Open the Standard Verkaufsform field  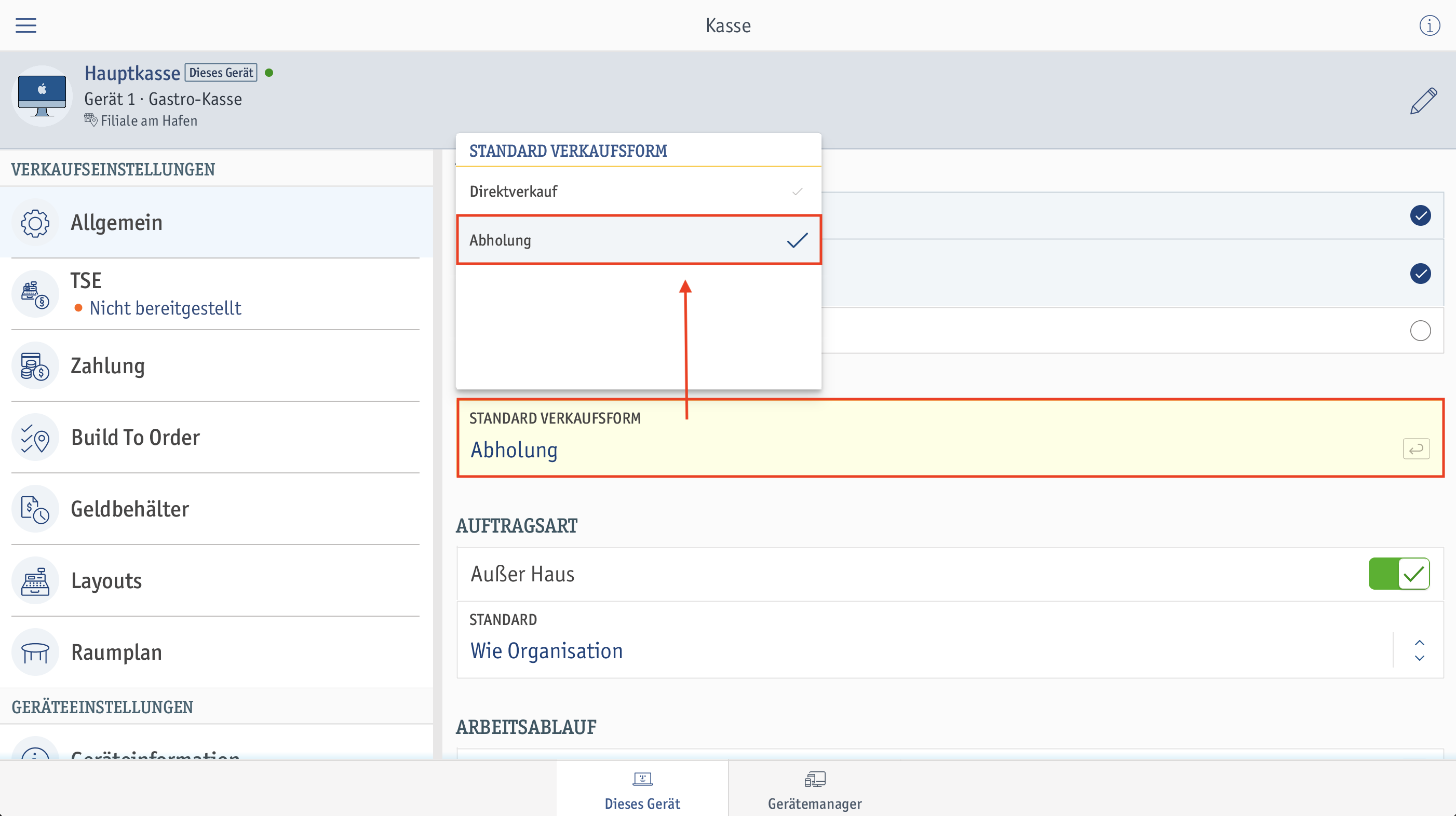[950, 438]
